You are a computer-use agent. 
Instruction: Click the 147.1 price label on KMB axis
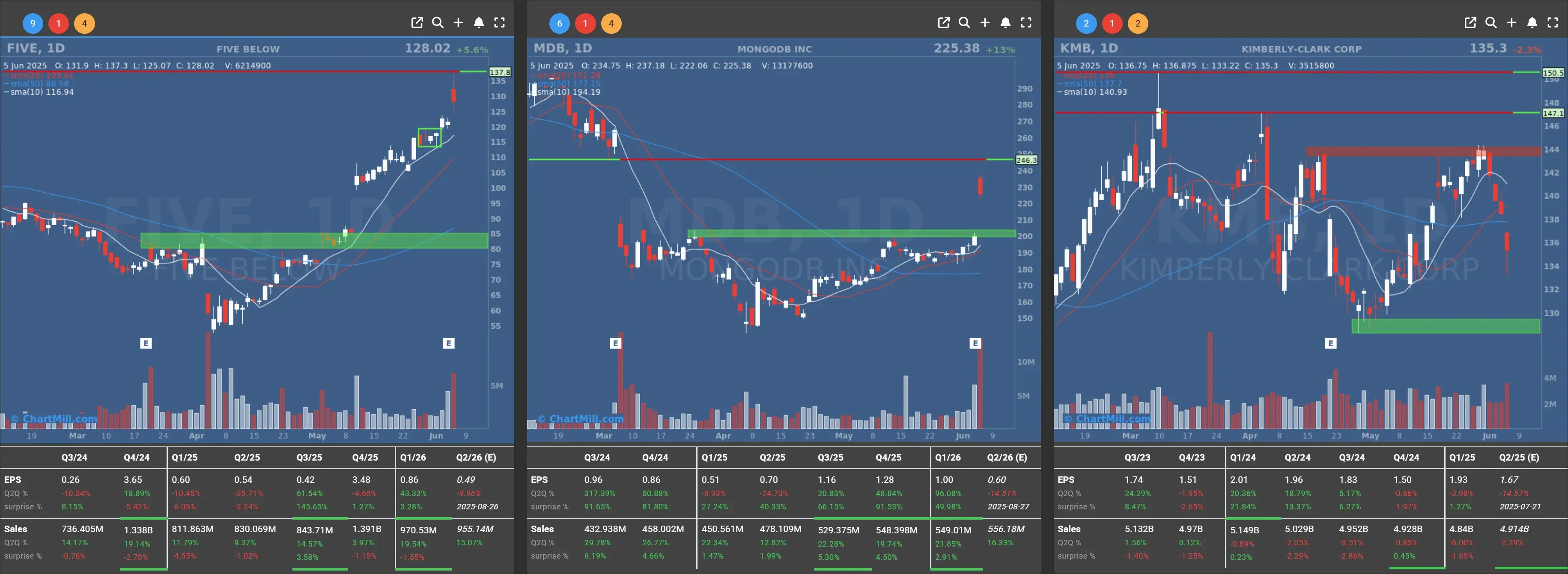[1553, 113]
